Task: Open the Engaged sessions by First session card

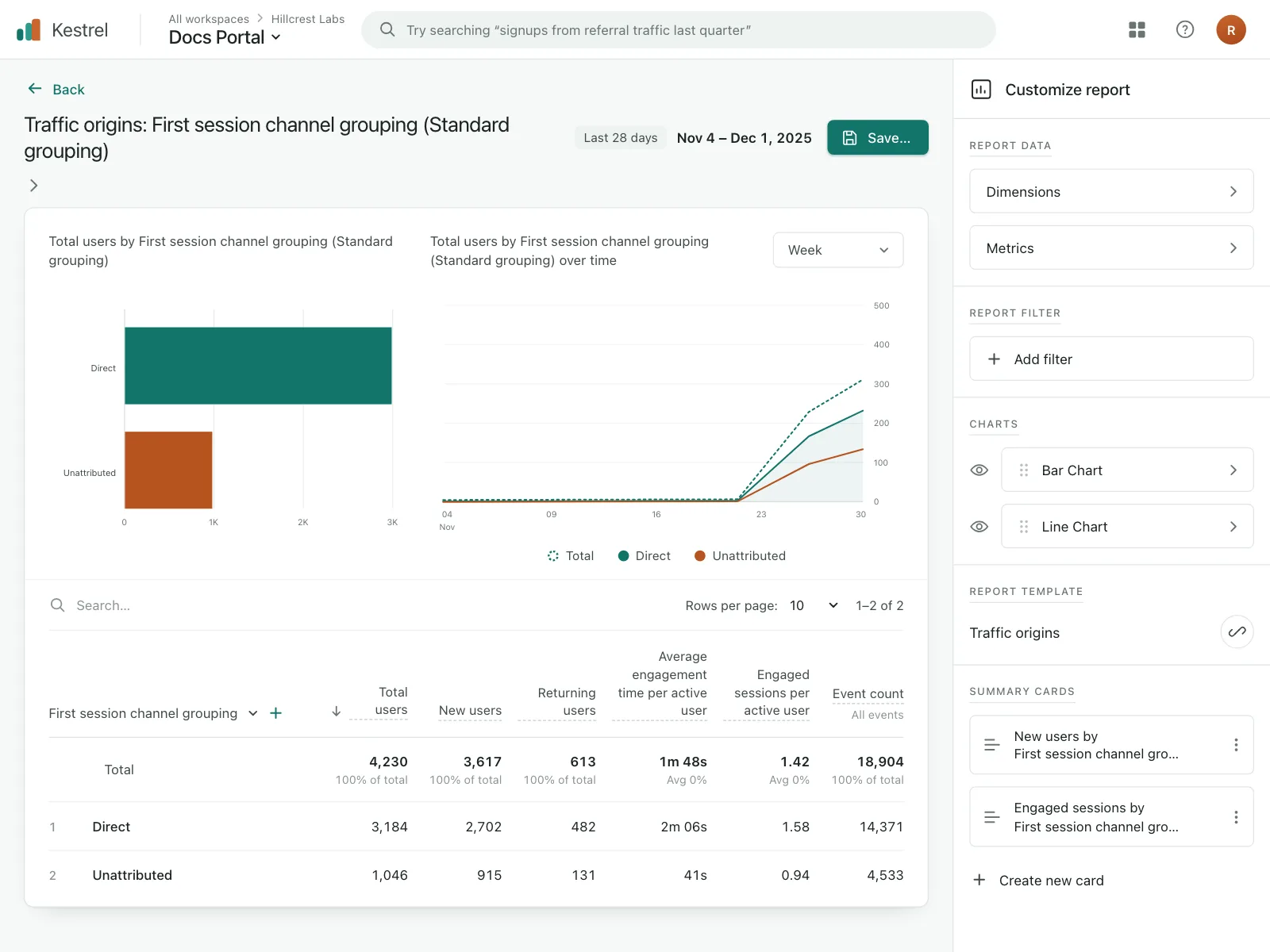Action: coord(1111,817)
